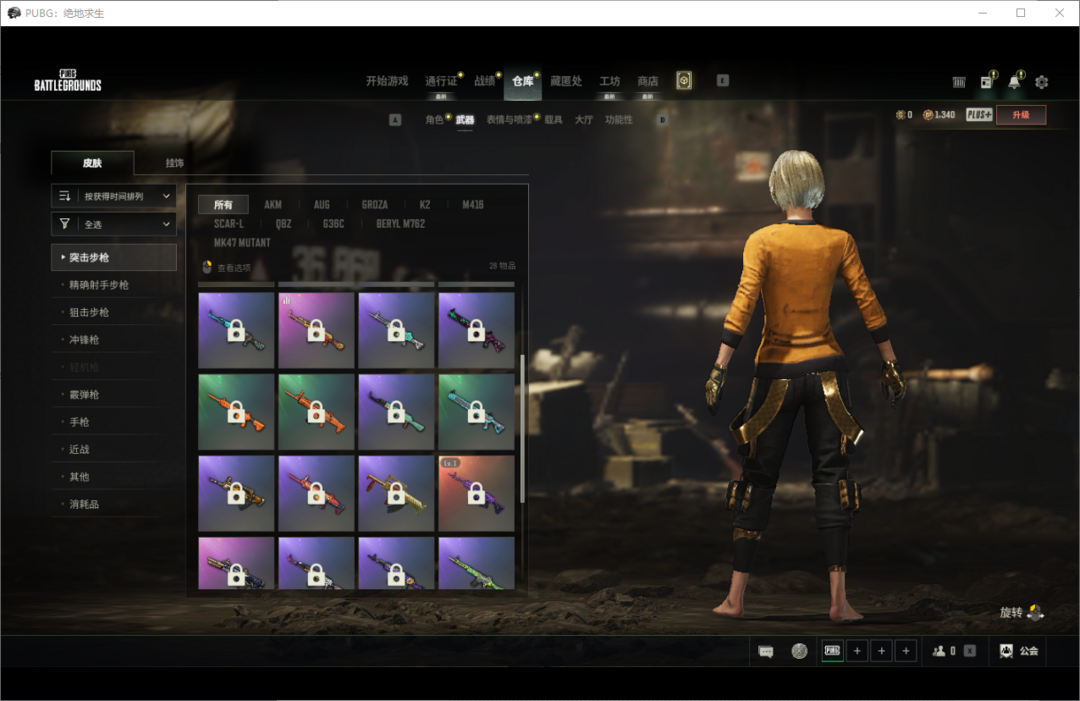Screen dimensions: 1080x701
Task: Click the first plus team slot
Action: click(857, 651)
